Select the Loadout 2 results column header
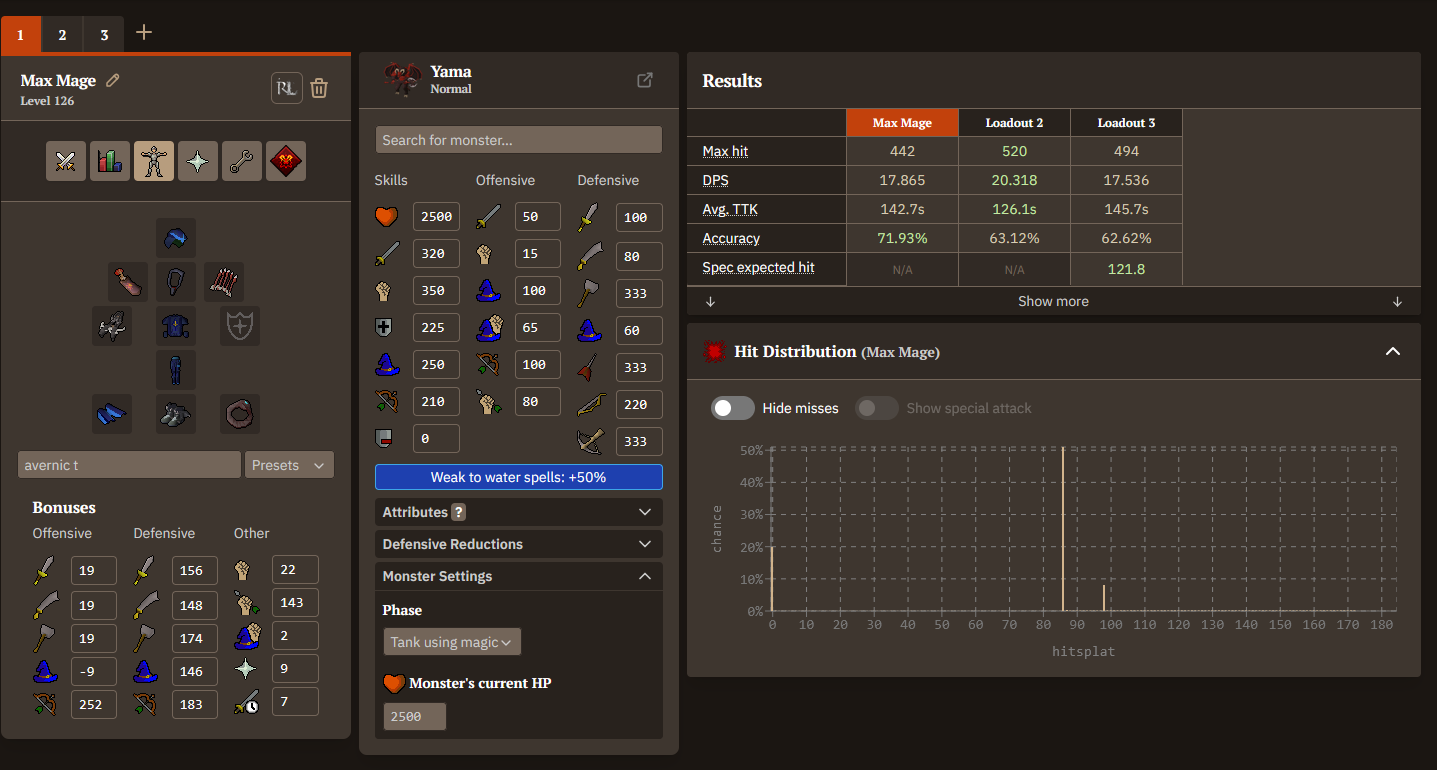Image resolution: width=1437 pixels, height=770 pixels. tap(1014, 123)
